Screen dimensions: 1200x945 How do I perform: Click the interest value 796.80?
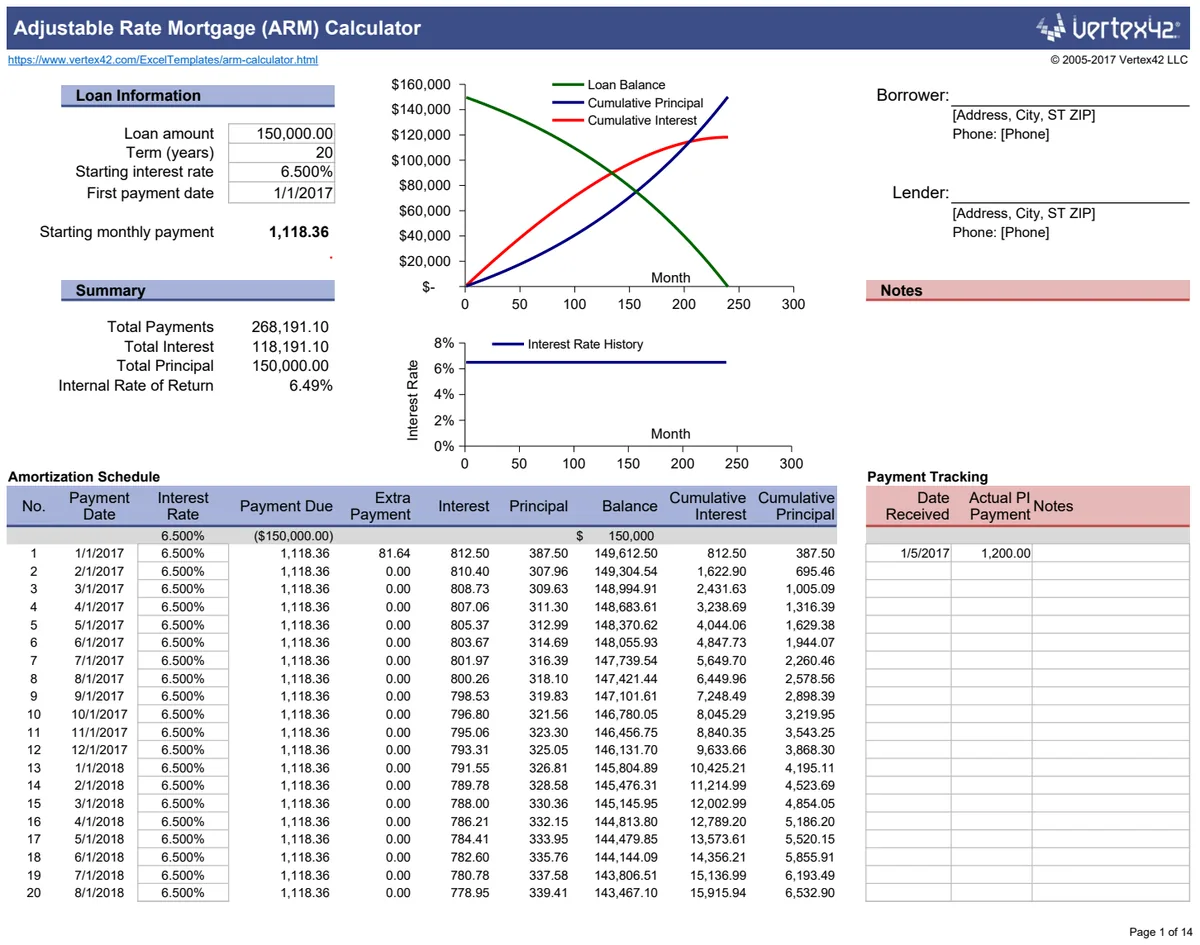coord(470,714)
